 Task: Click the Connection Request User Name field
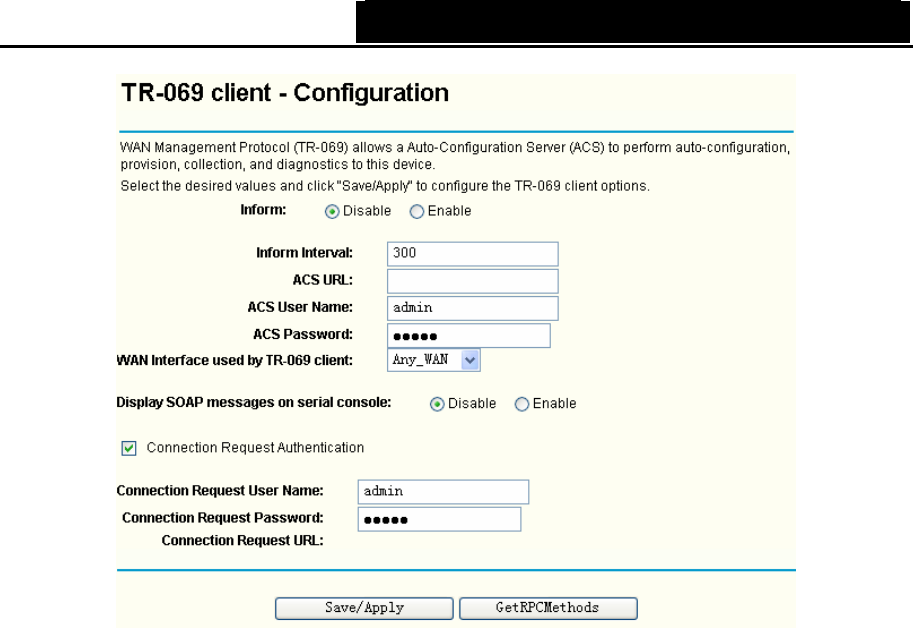click(443, 492)
